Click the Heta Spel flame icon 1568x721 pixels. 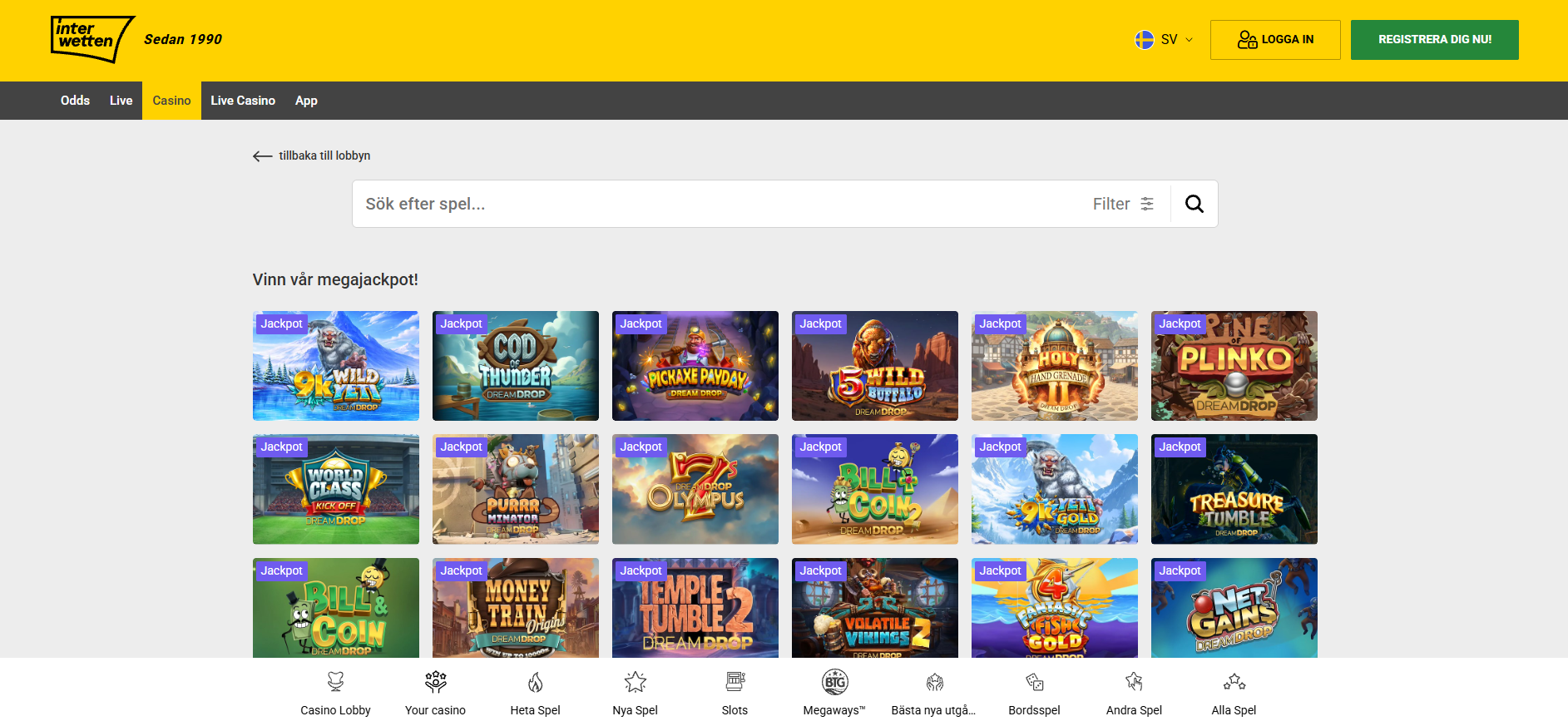536,682
